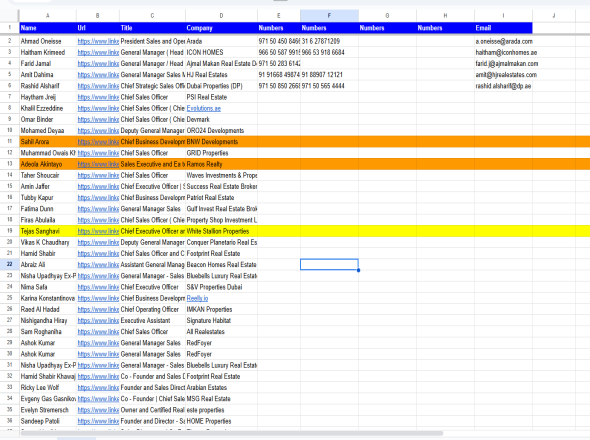This screenshot has width=590, height=440.
Task: Open LinkedIn URL for Sahil Arora
Action: point(98,142)
